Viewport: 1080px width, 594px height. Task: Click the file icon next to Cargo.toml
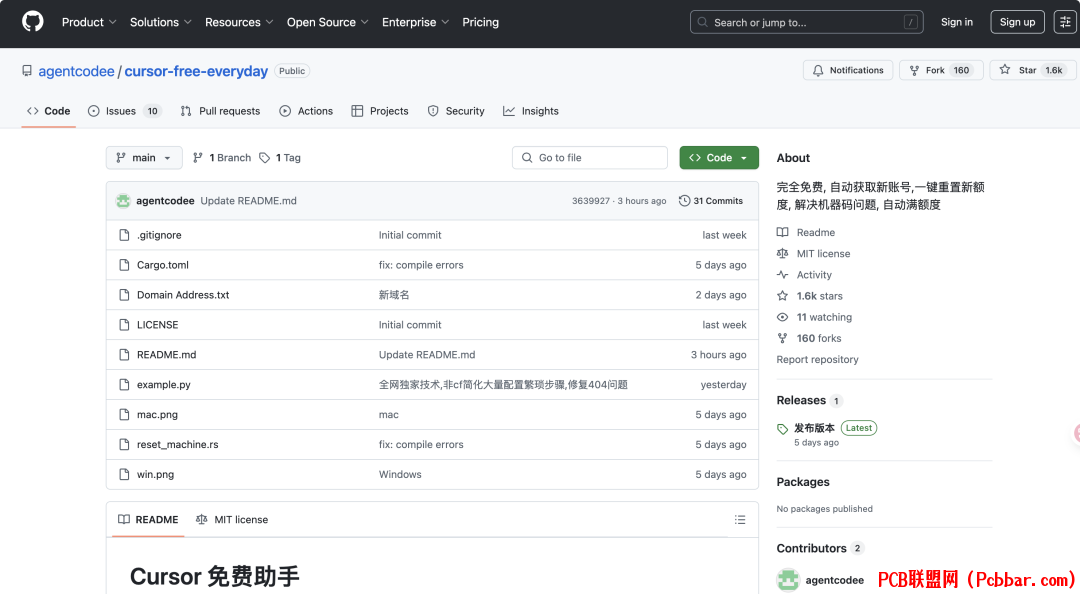point(124,265)
